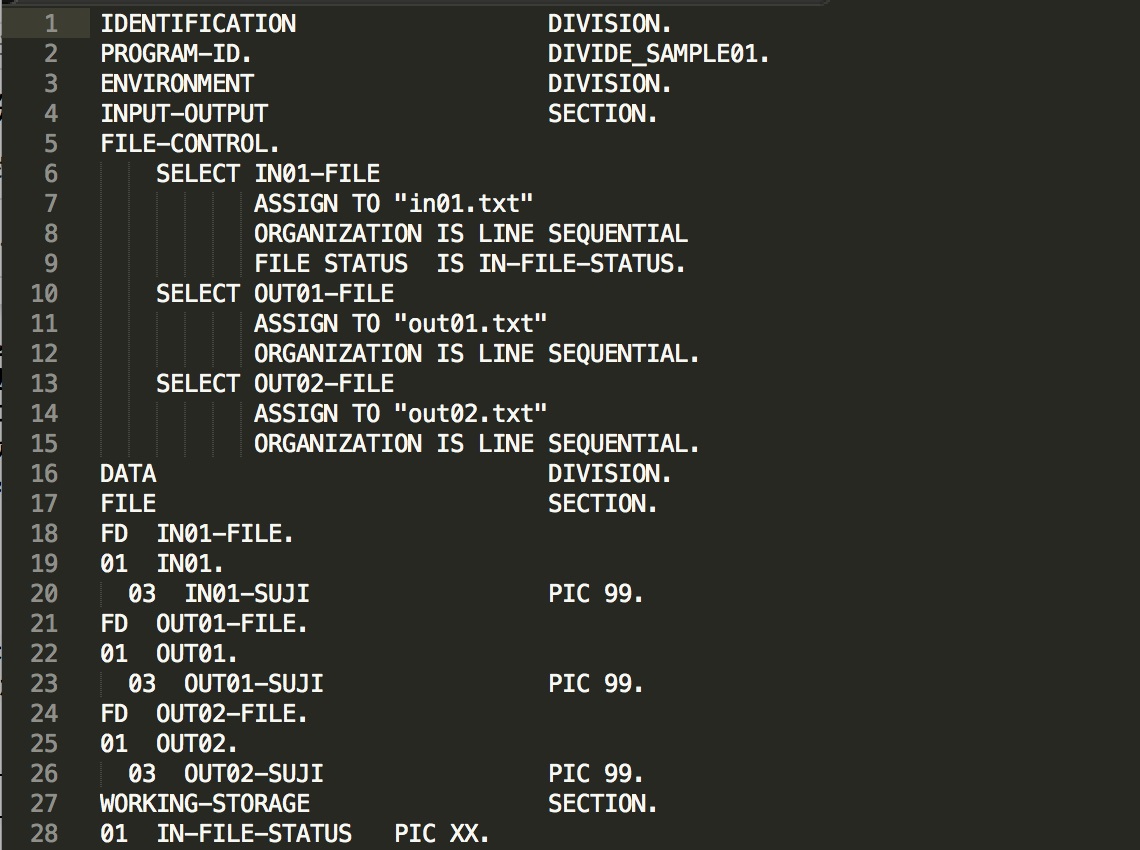Viewport: 1140px width, 850px height.
Task: Click the FD IN01-FILE. entry
Action: click(197, 534)
